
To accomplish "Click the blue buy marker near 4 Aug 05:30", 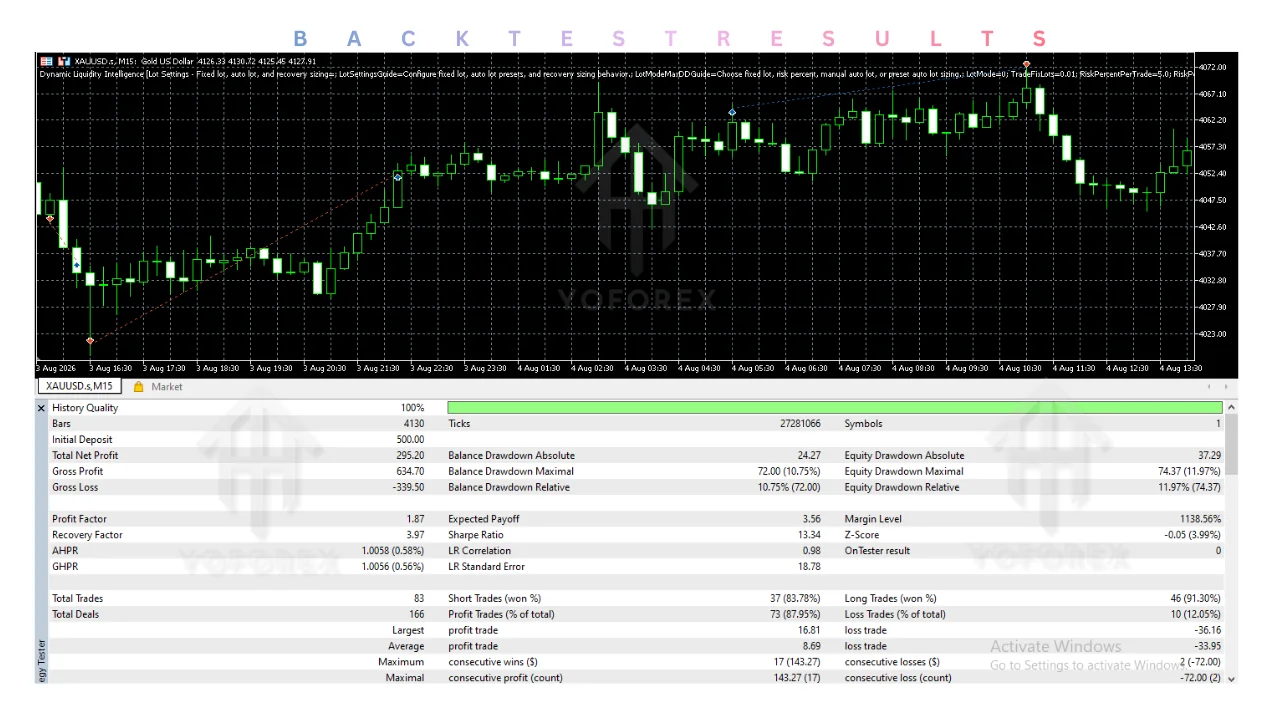I will 733,112.
